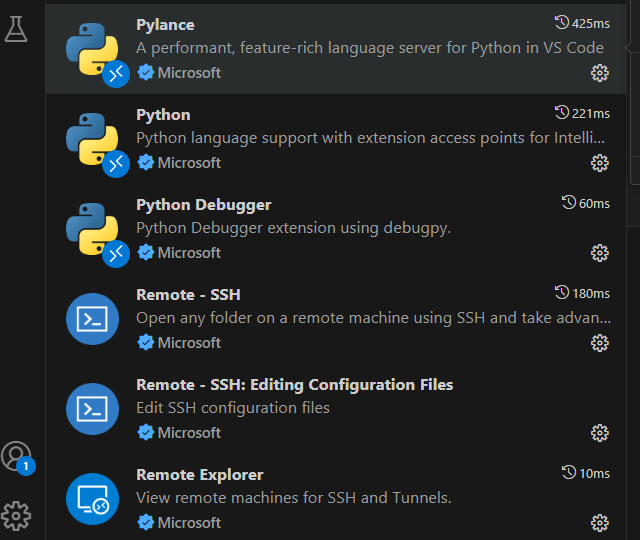Open gear for Remote - SSH: Editing Configuration Files
The height and width of the screenshot is (540, 640).
(600, 433)
